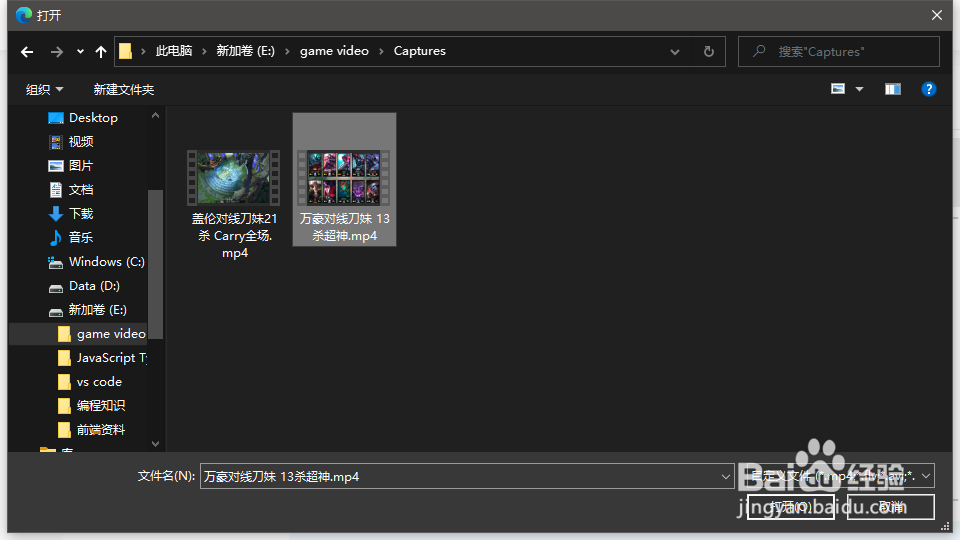Screen dimensions: 960x540
Task: Click navigation pane scroll up arrow
Action: (x=156, y=115)
